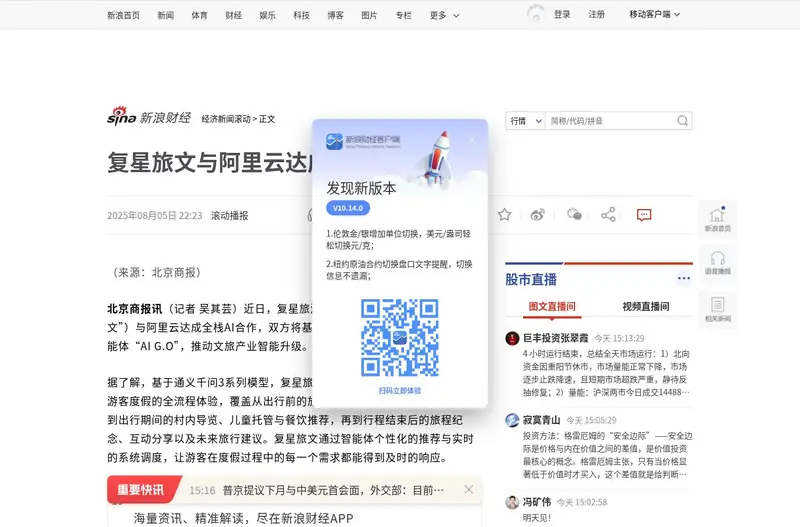This screenshot has width=800, height=527.
Task: Open 寂寞青山 author name
Action: 541,420
